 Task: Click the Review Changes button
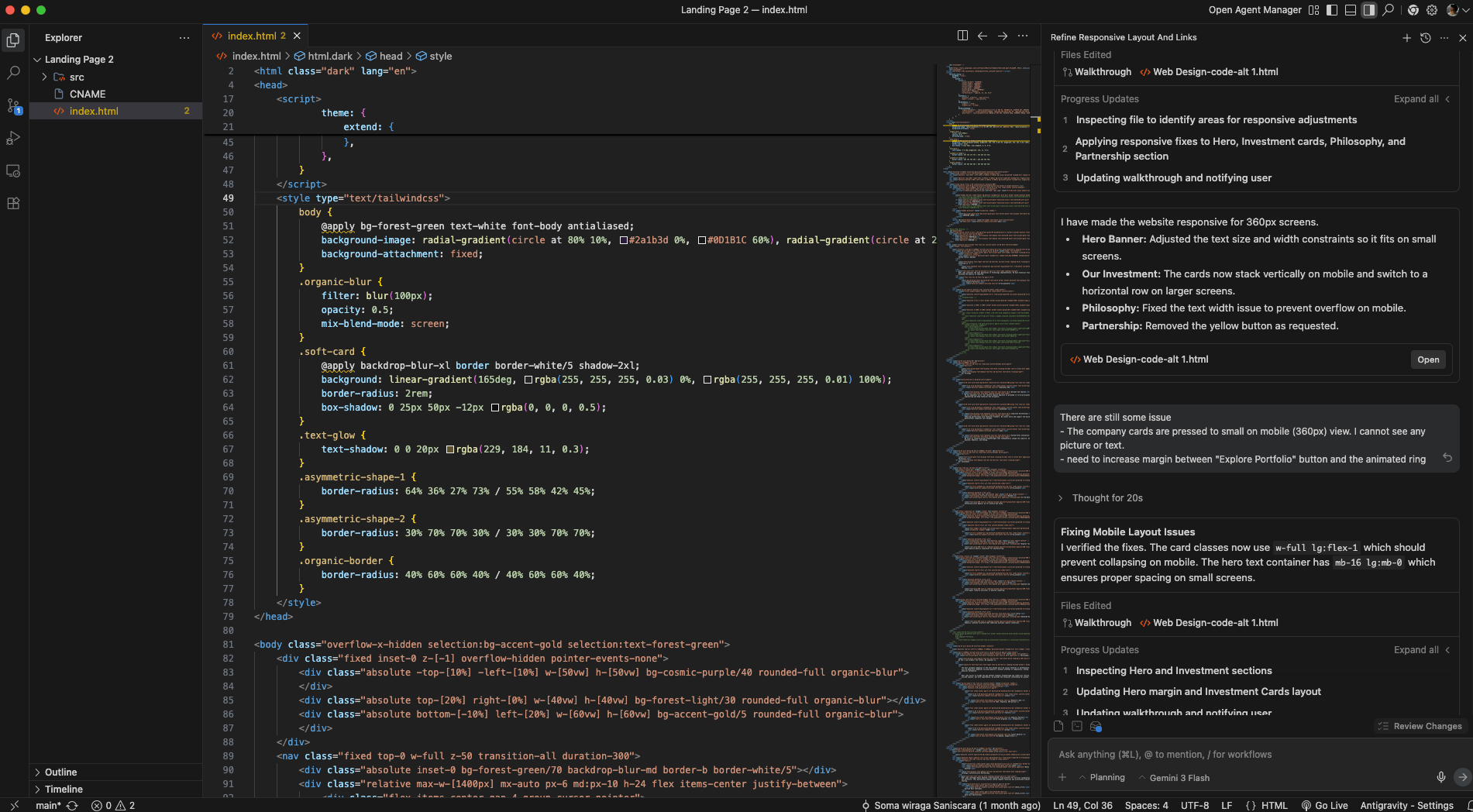click(1420, 726)
